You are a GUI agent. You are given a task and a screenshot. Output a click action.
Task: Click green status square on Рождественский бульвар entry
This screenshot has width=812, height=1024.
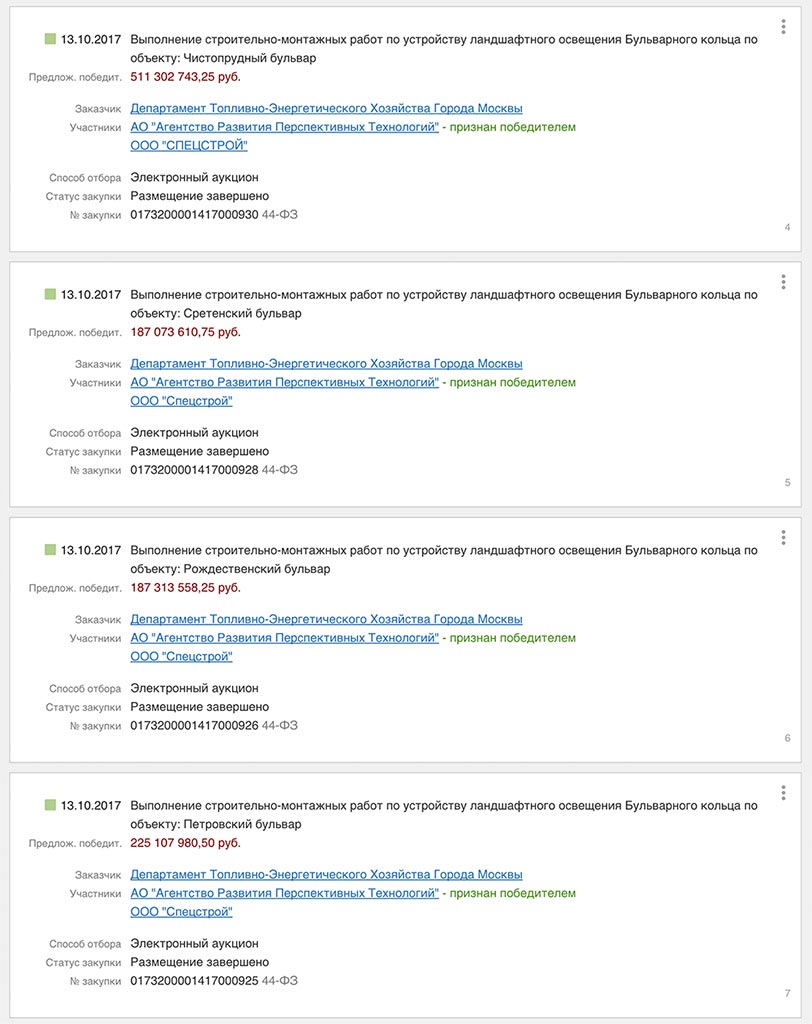(50, 550)
